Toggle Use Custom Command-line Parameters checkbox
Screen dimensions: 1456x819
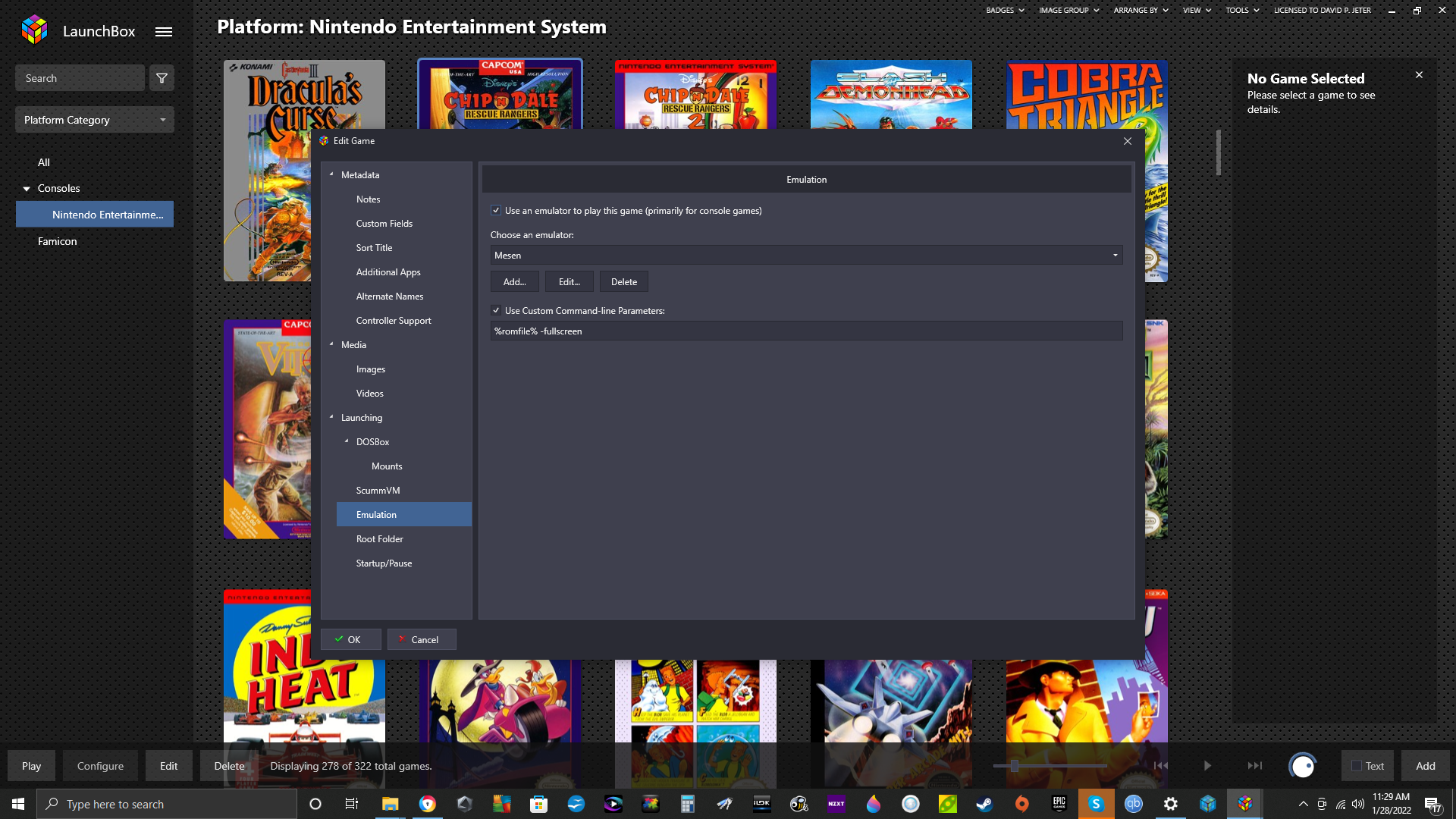(496, 311)
